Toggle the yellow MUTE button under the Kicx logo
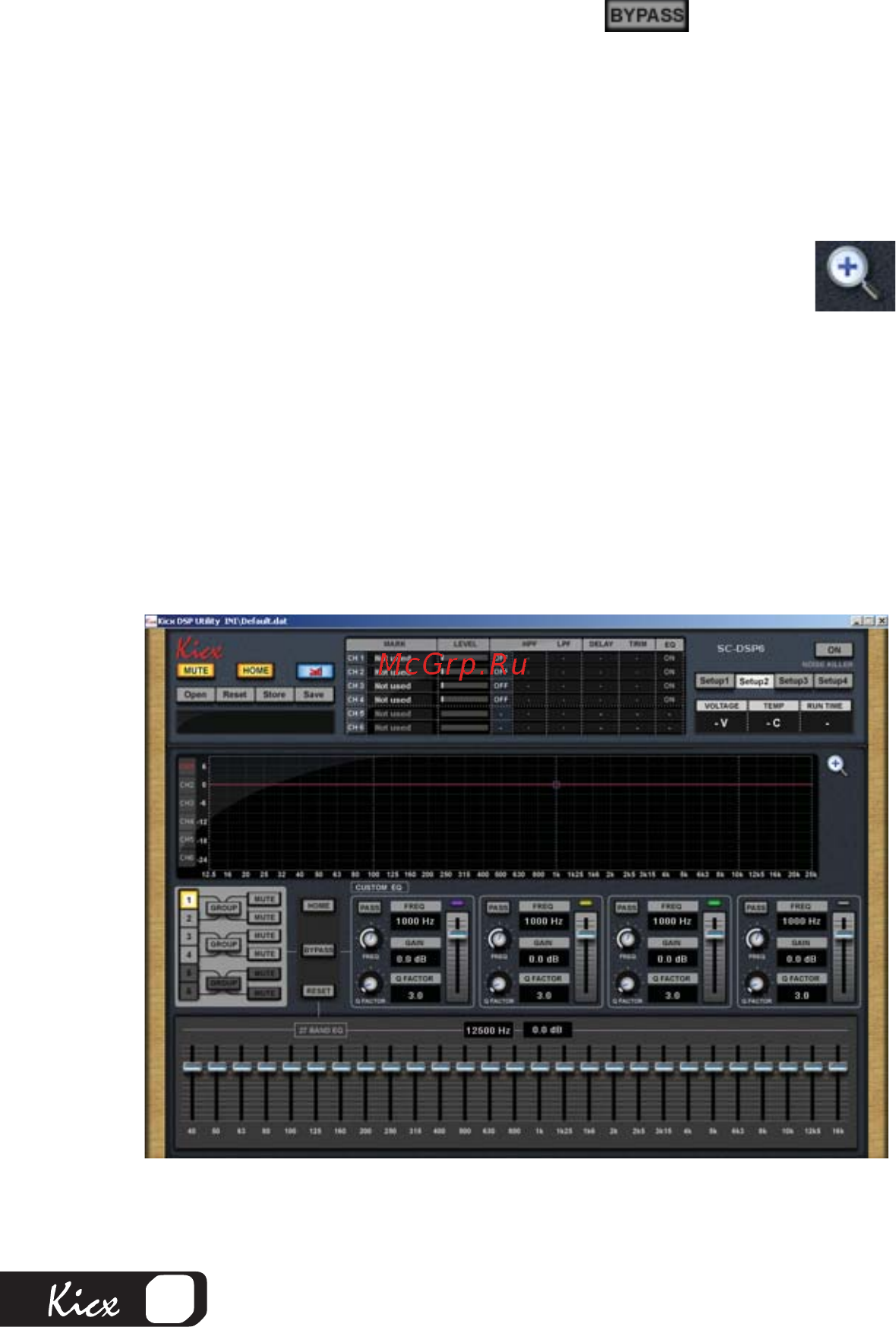Screen dimensions: 896x1327 tap(196, 671)
